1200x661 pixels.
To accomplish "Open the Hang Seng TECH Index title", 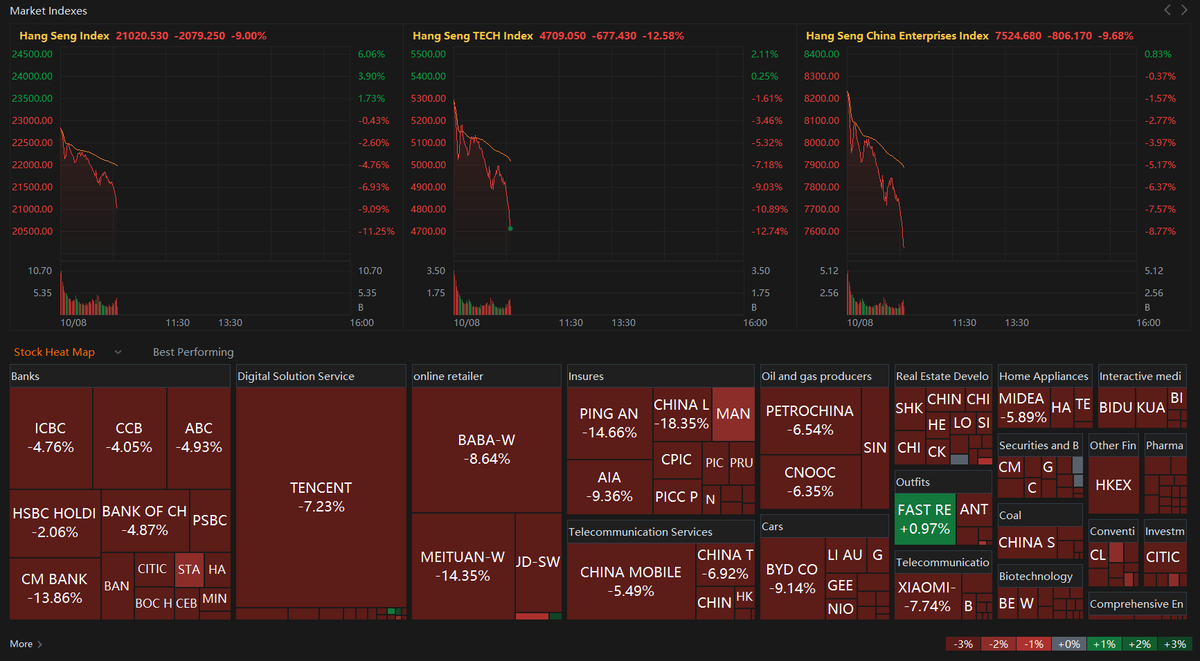I will 473,35.
